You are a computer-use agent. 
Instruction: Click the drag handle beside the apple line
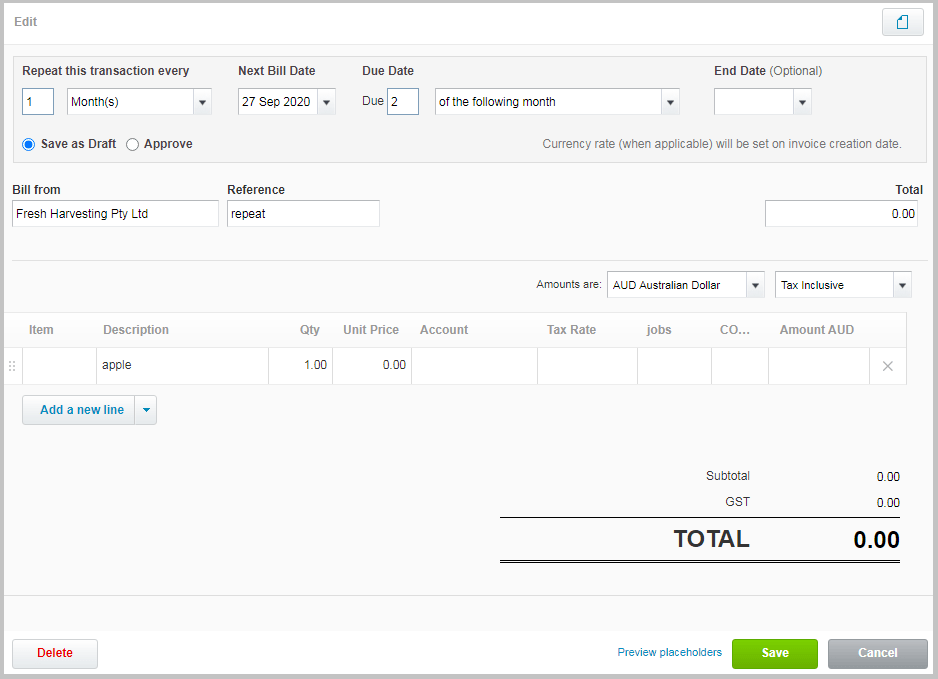[x=11, y=365]
